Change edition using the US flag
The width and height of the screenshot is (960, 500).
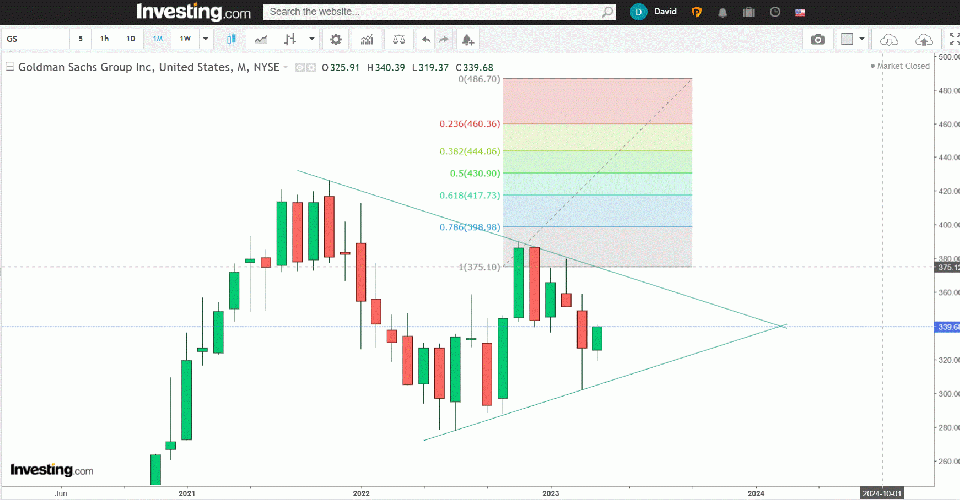(x=800, y=12)
